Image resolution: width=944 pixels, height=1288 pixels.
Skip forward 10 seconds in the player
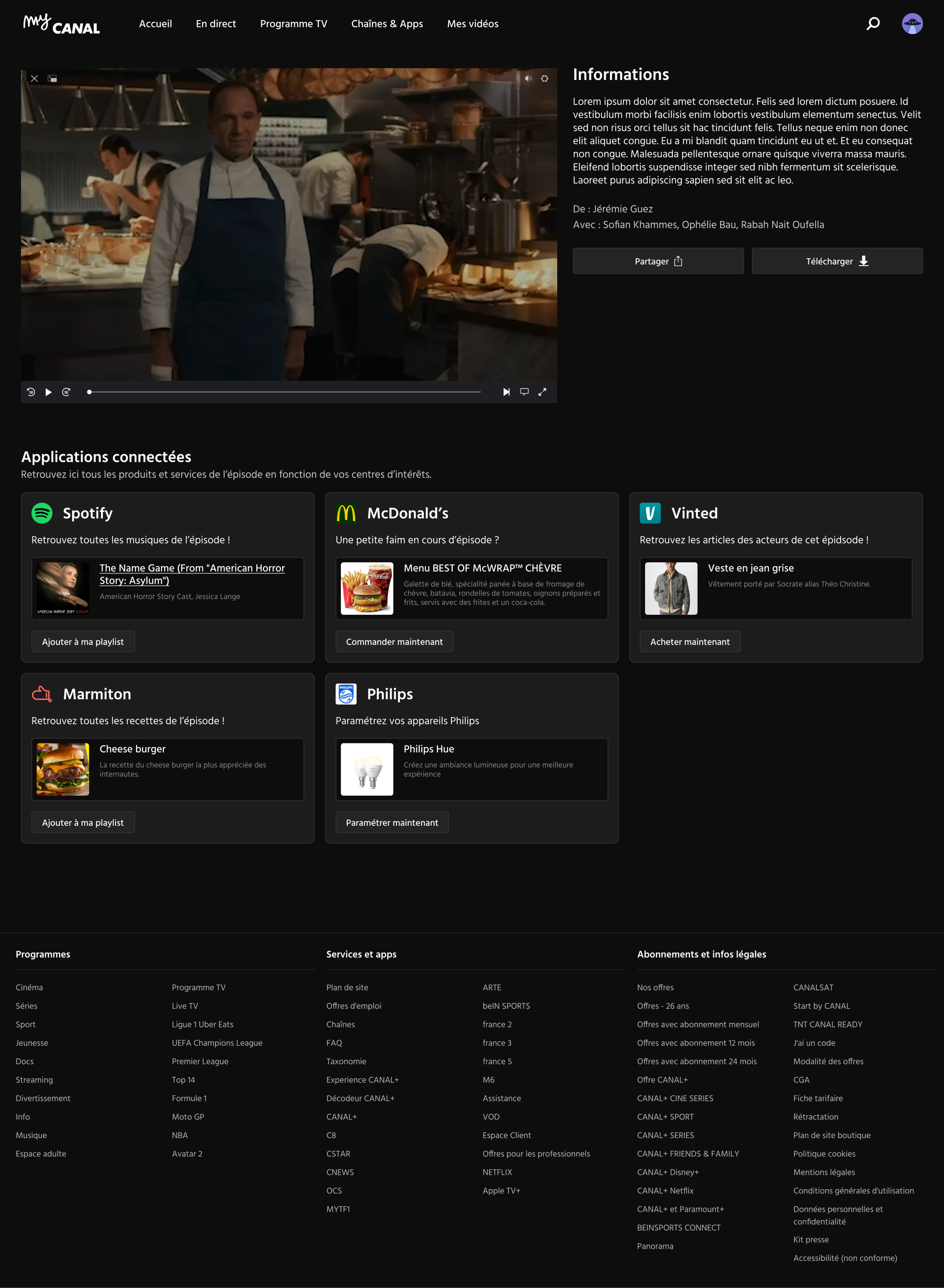[66, 392]
